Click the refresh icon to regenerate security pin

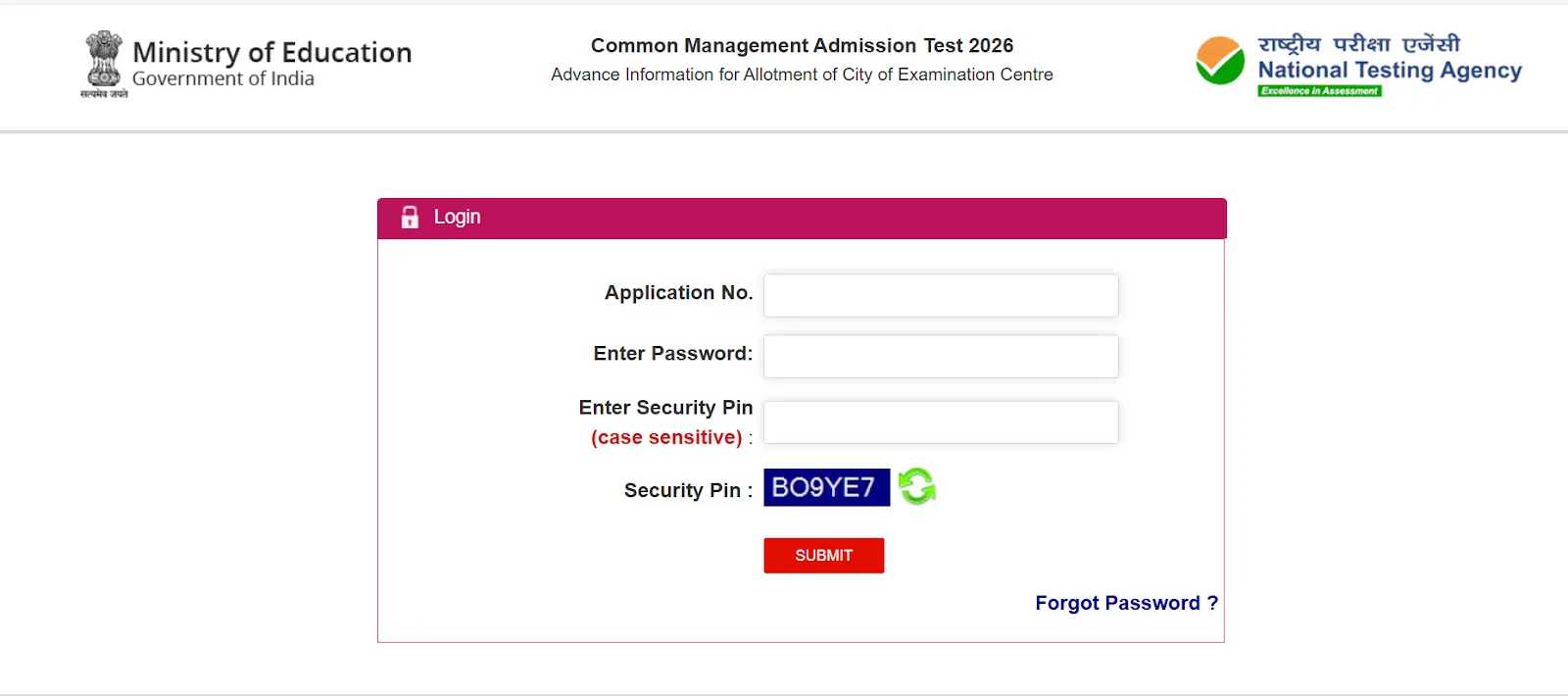917,487
